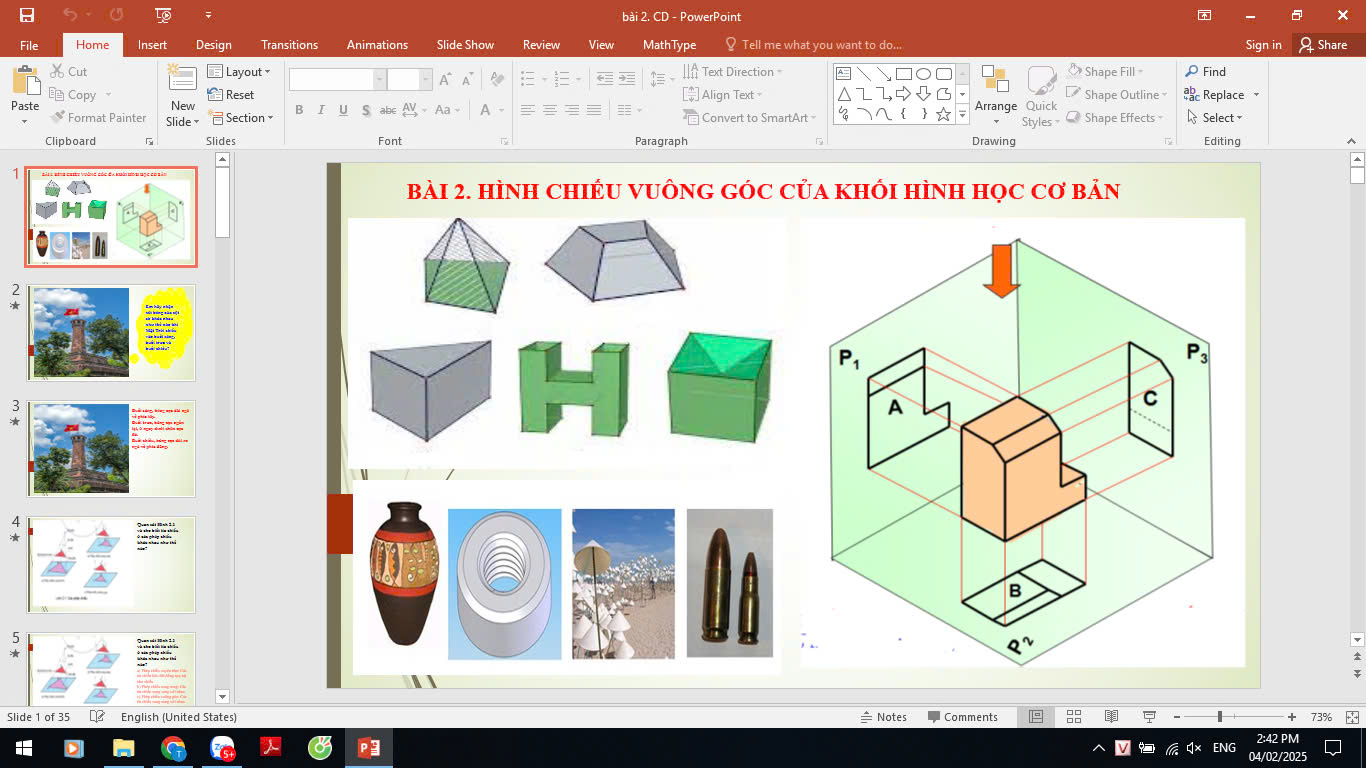
Task: Pick the oval shape from the Drawing gallery
Action: click(x=923, y=74)
